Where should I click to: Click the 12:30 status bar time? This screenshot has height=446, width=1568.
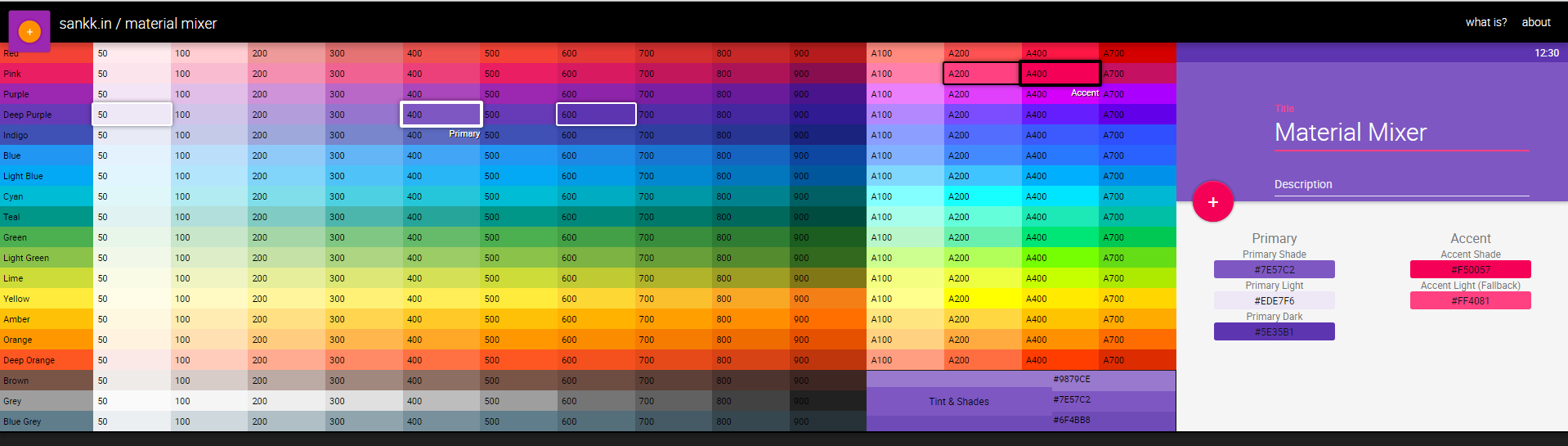[1546, 53]
